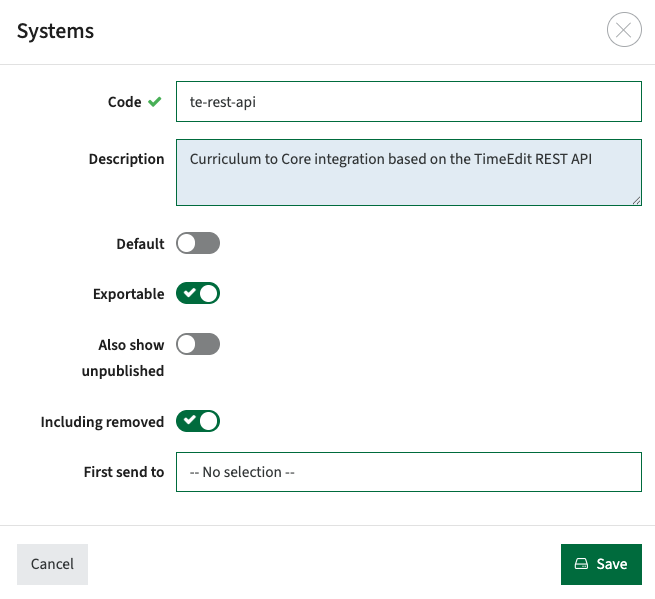Click the green checkmark beside Code

click(x=155, y=102)
